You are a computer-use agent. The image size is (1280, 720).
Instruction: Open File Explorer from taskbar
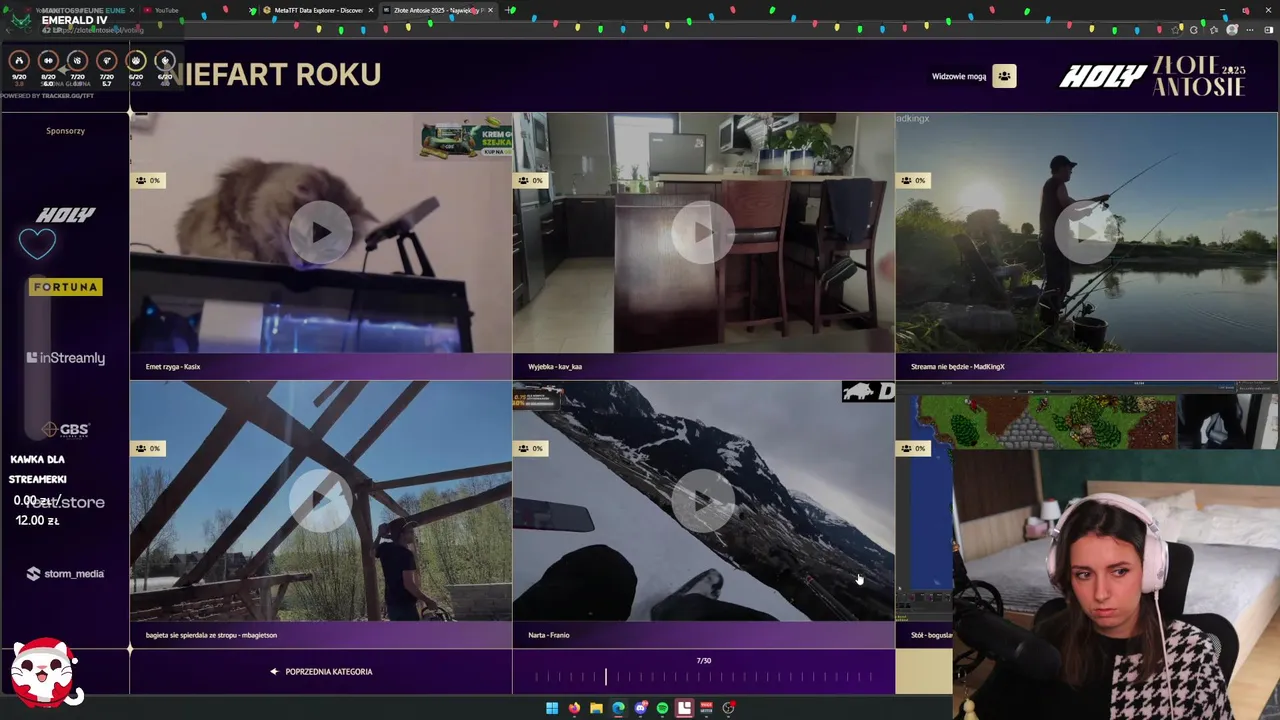596,708
